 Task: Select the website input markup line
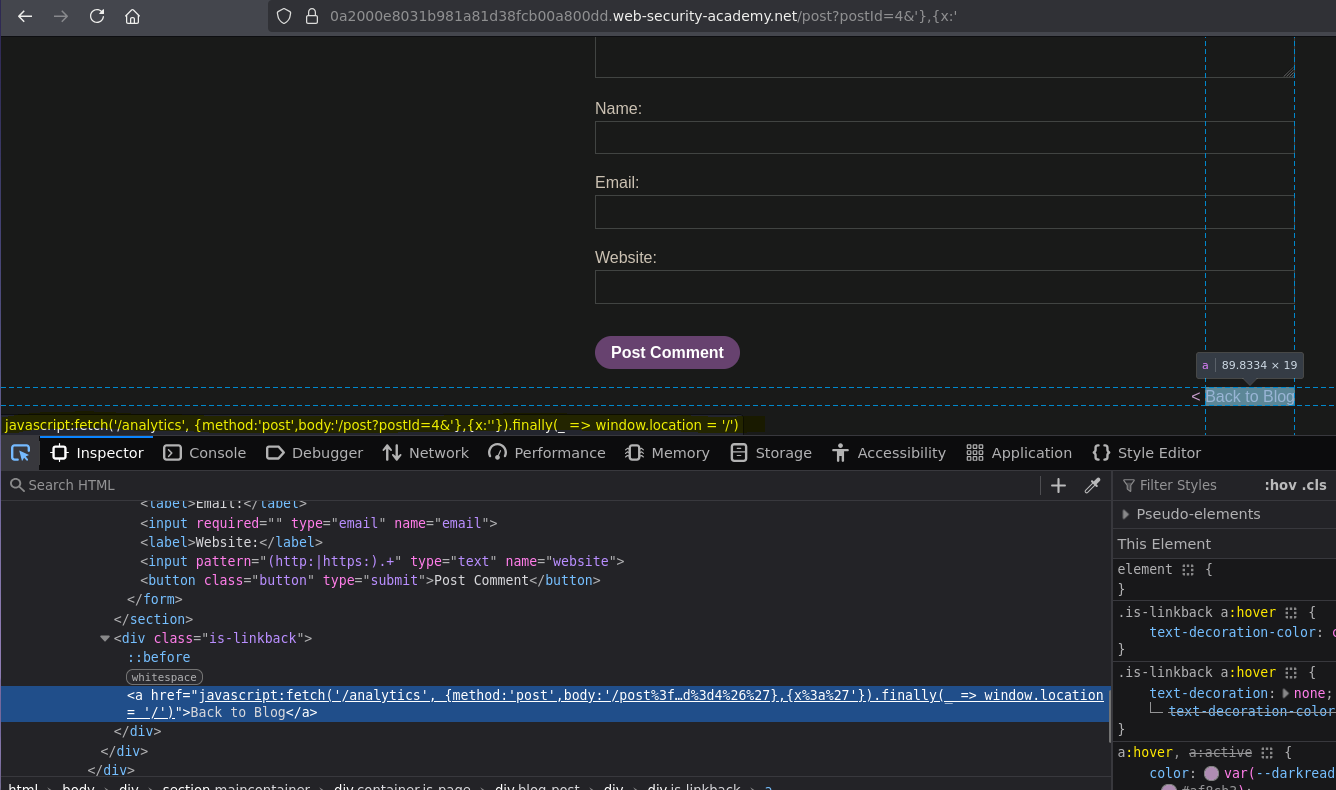(x=382, y=561)
